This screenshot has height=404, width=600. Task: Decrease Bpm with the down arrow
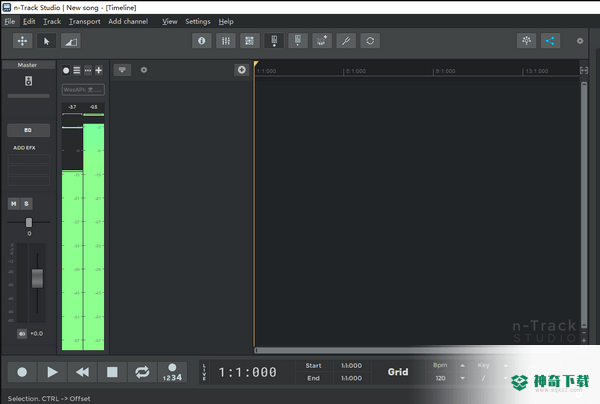(x=463, y=378)
